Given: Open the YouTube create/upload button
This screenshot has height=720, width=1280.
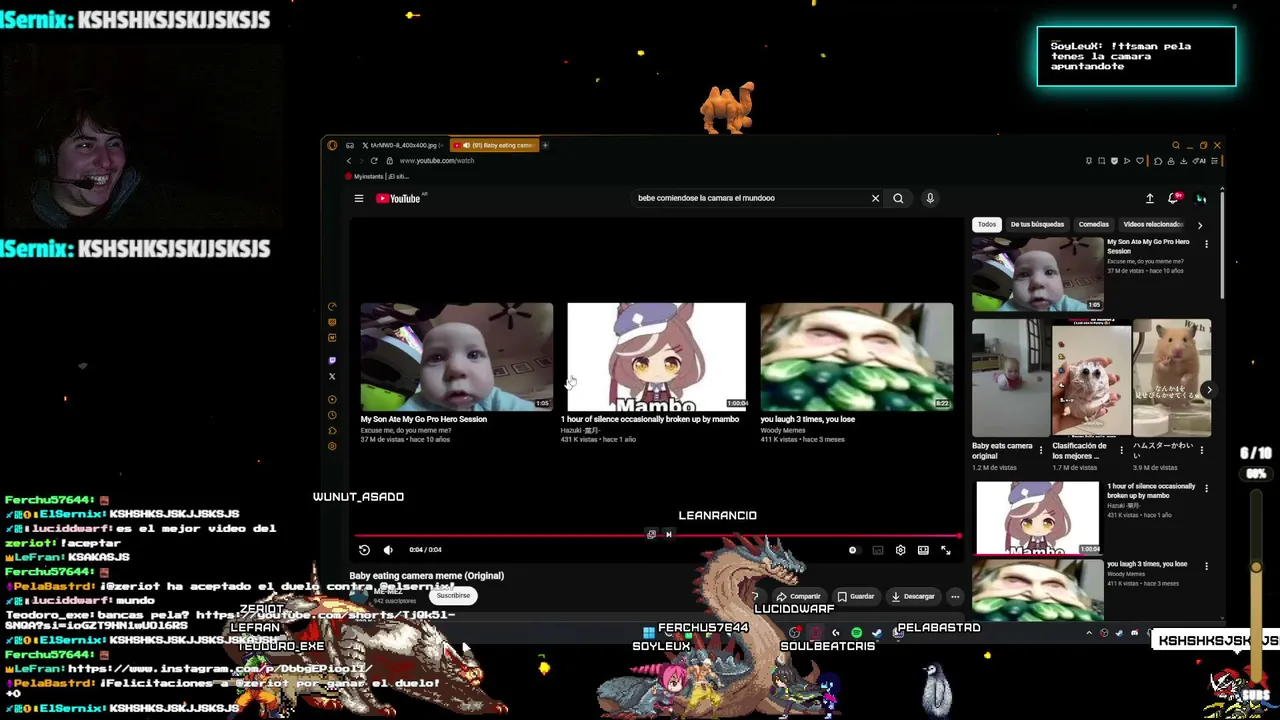Looking at the screenshot, I should point(1150,198).
